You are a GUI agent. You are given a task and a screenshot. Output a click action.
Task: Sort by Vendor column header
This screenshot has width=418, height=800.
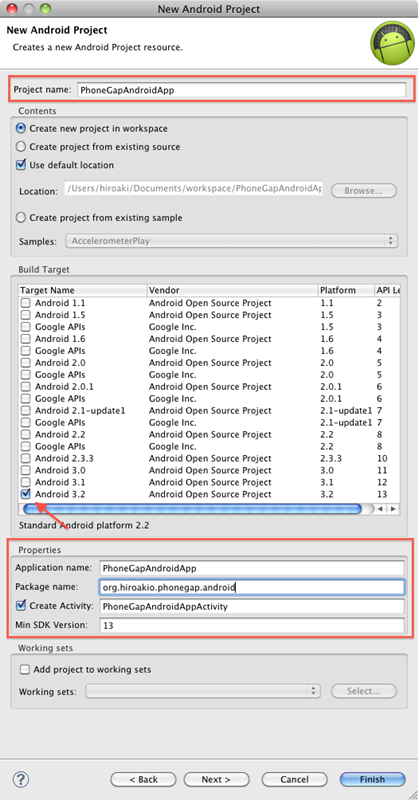[x=232, y=290]
